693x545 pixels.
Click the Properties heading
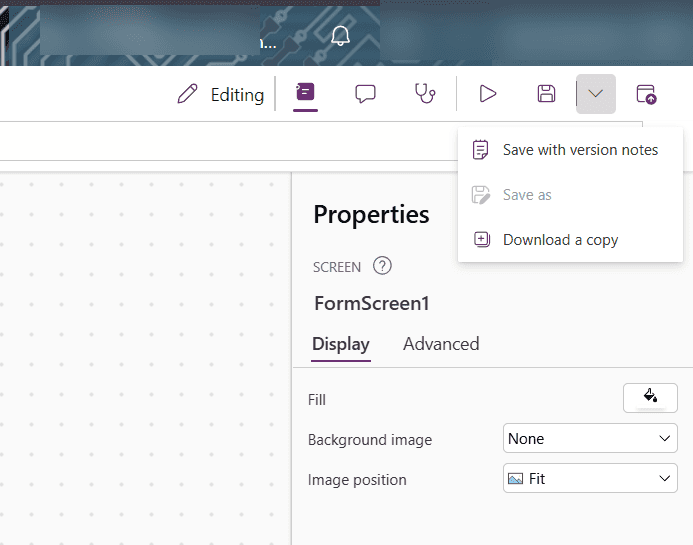[x=371, y=215]
